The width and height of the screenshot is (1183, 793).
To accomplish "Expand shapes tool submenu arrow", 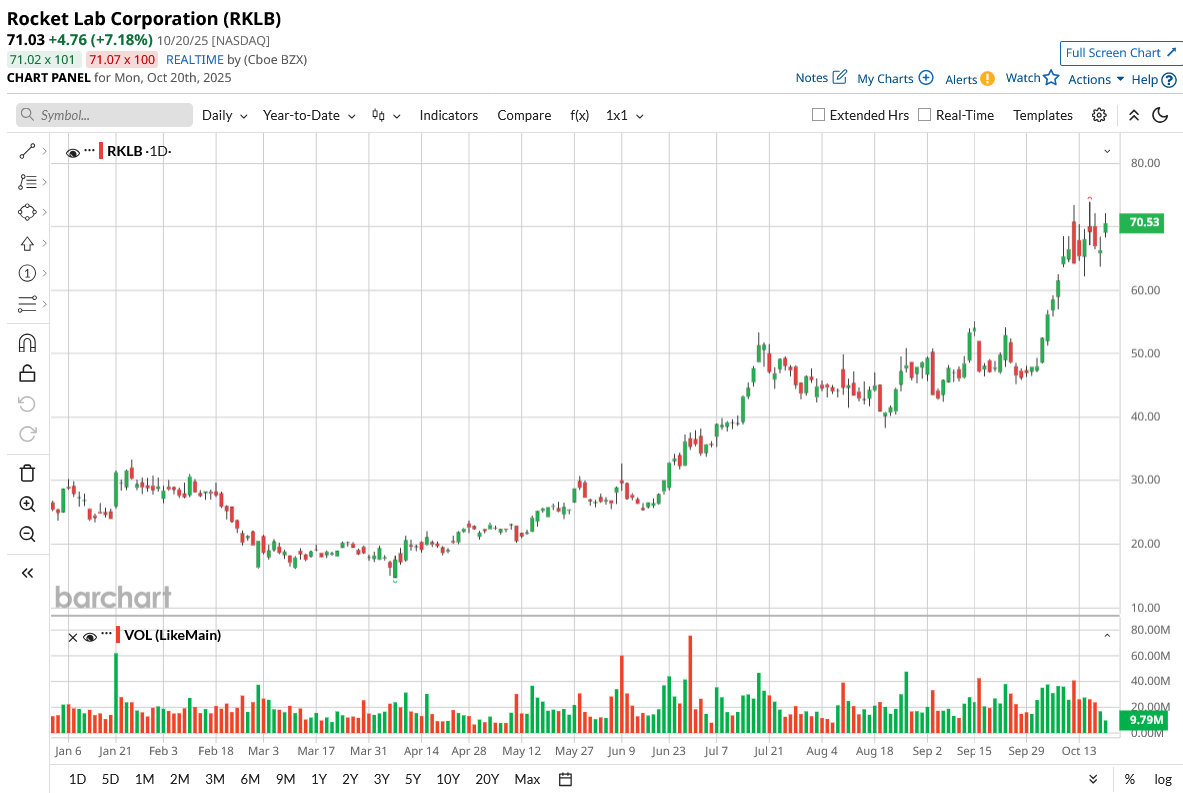I will (45, 212).
